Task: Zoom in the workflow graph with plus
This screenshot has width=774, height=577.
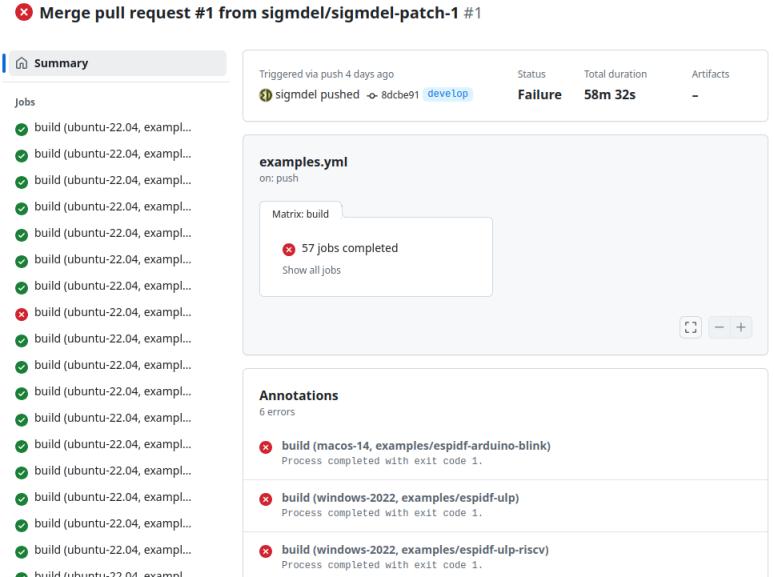Action: [742, 328]
